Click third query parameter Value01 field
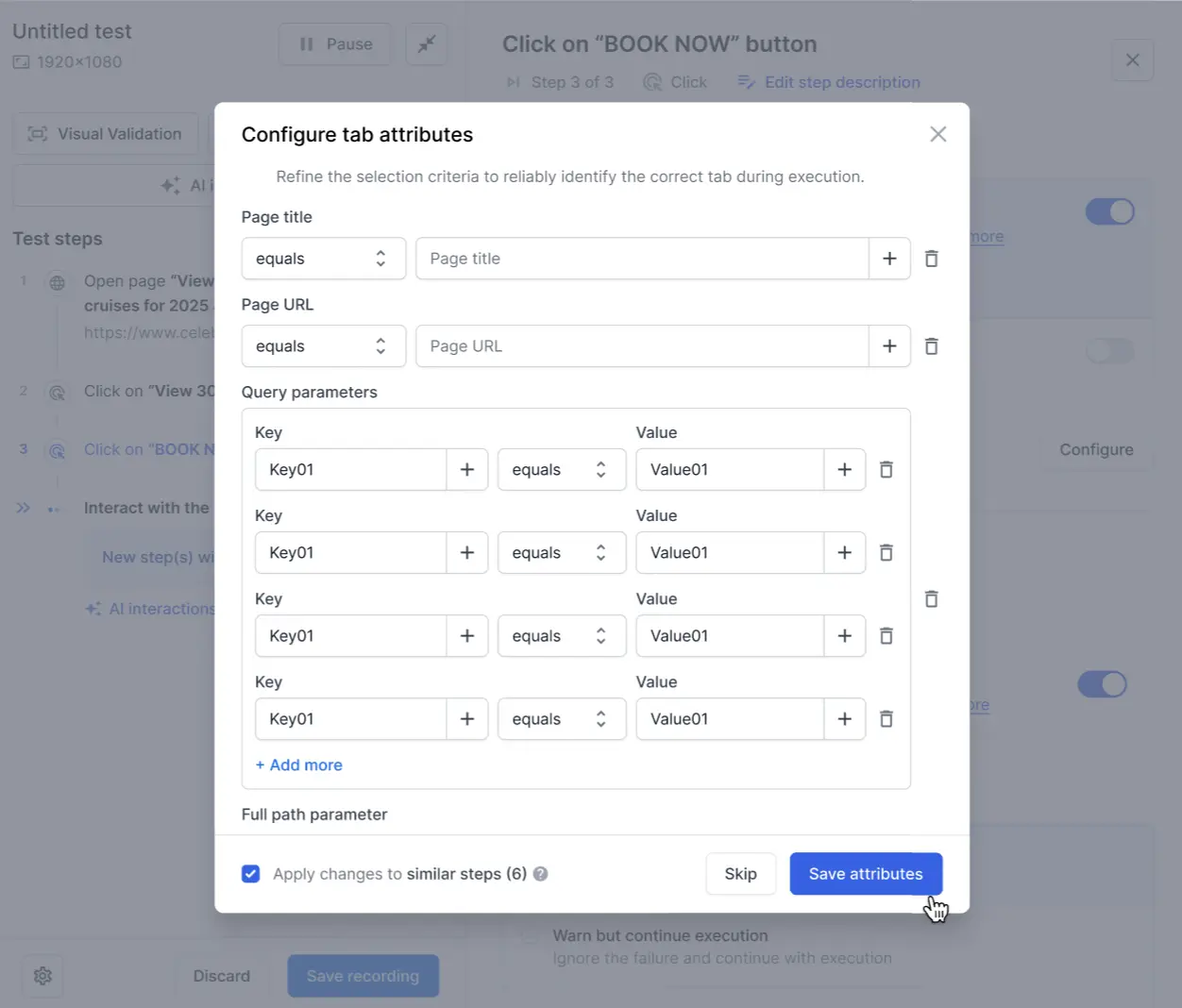The image size is (1182, 1008). [x=730, y=636]
